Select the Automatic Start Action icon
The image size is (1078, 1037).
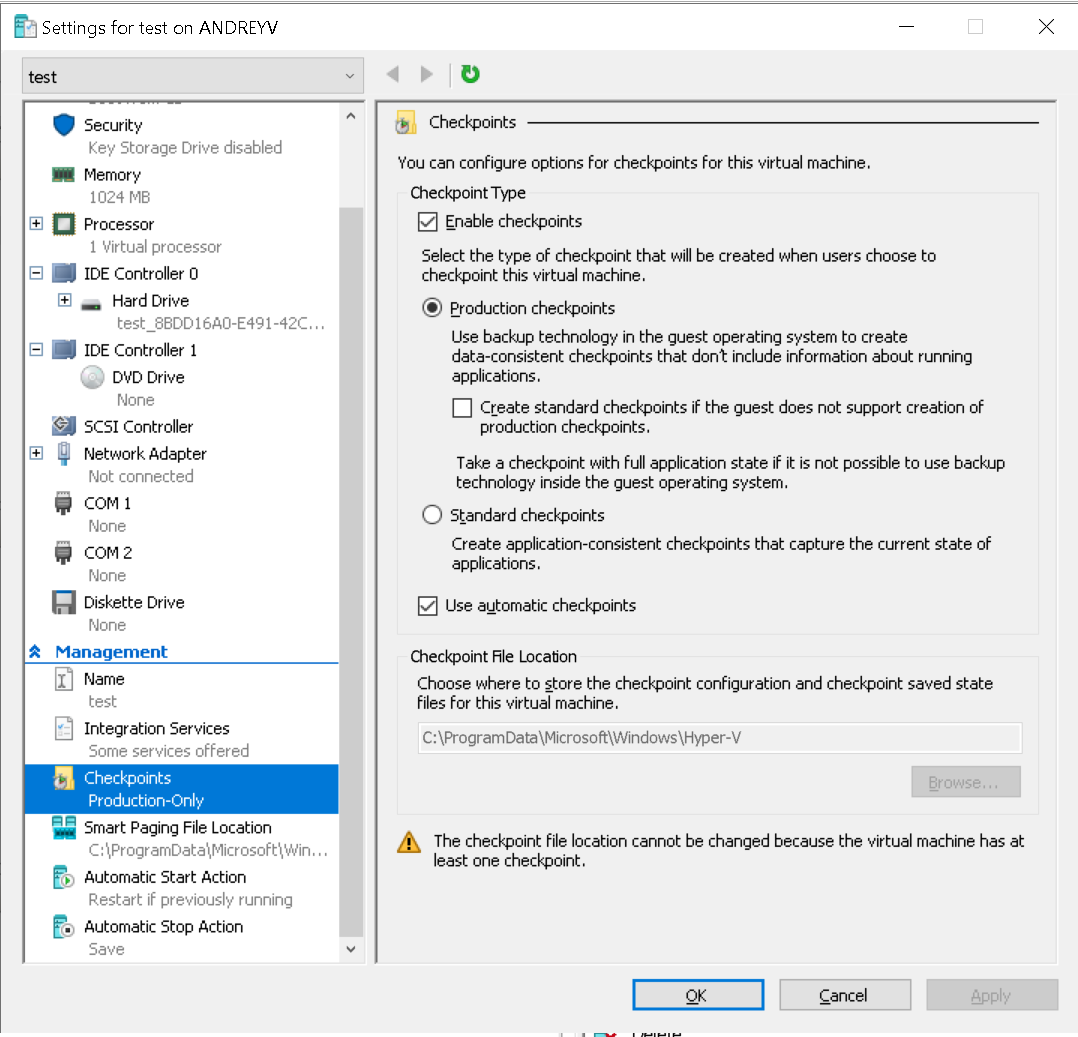point(63,877)
